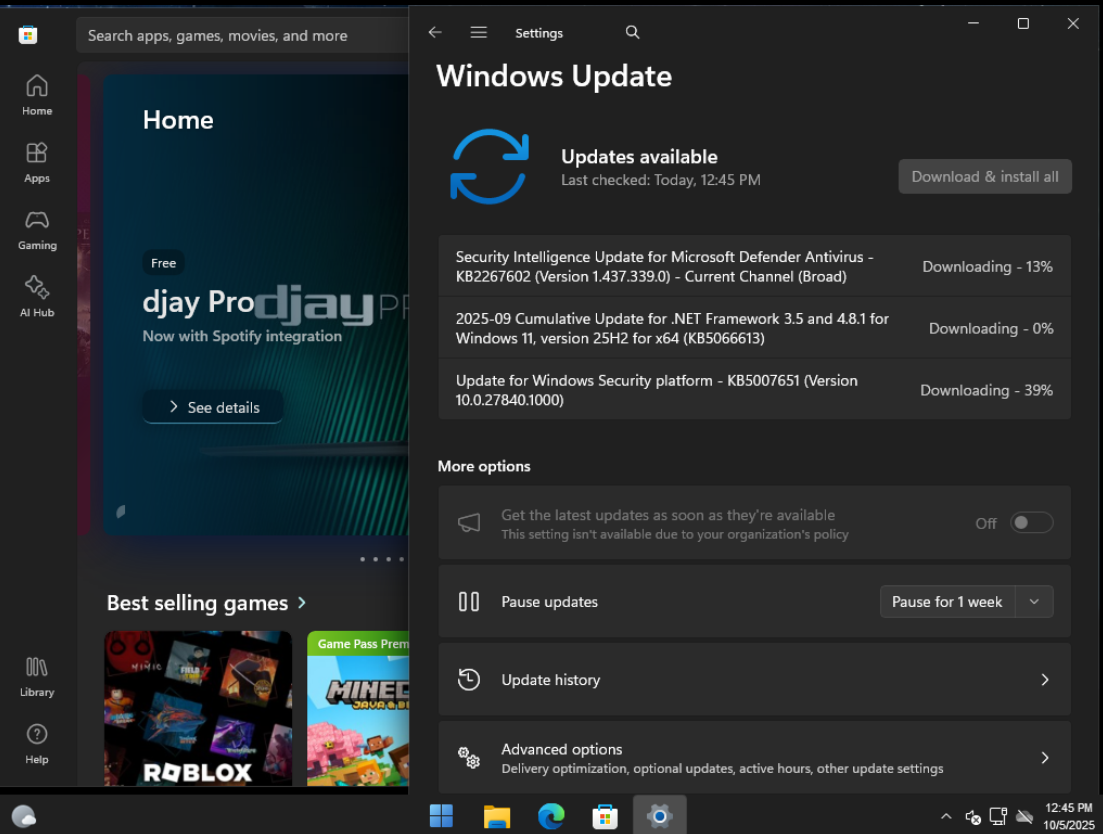Click the Settings search magnifier icon

point(632,32)
